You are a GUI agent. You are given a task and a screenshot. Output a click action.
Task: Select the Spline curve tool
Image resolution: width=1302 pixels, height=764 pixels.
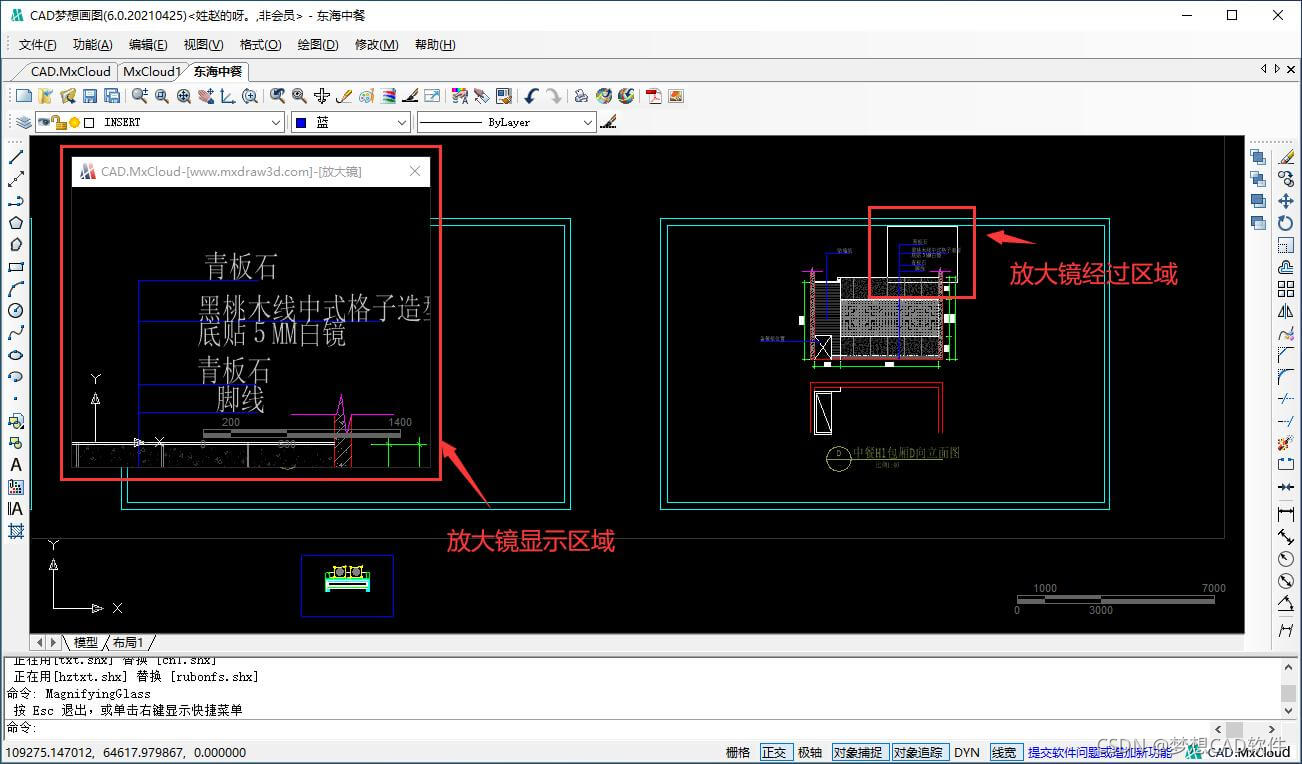point(16,333)
